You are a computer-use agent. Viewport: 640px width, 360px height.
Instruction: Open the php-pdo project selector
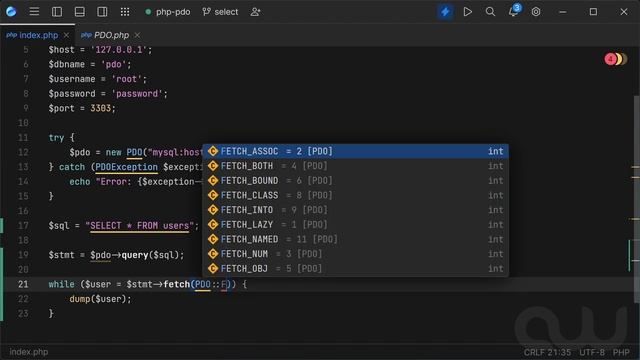pyautogui.click(x=168, y=12)
